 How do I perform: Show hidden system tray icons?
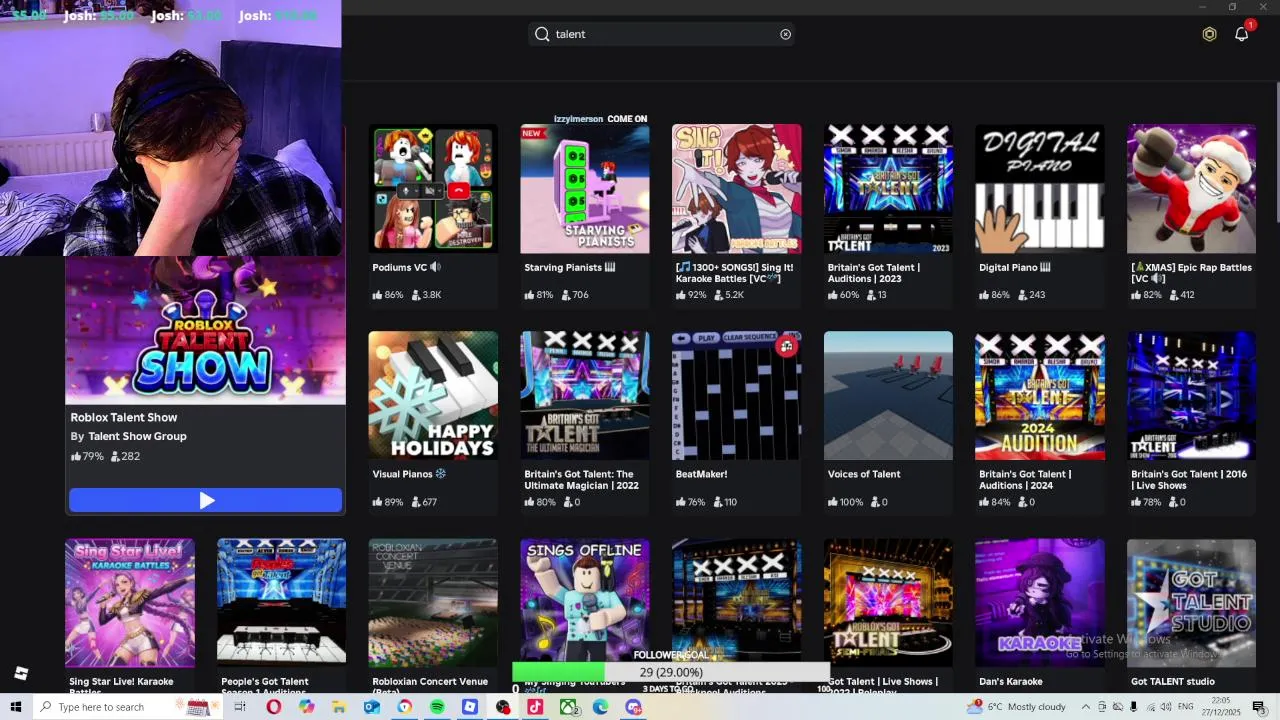pos(1086,707)
